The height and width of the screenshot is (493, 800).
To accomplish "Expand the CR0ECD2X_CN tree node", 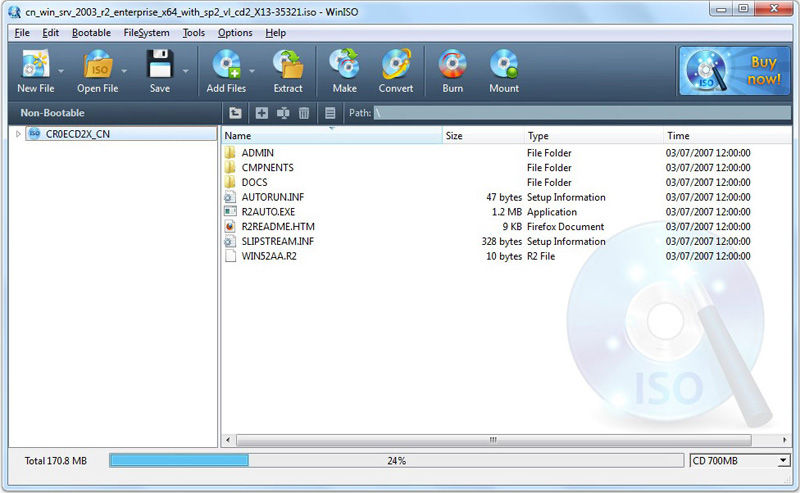I will (18, 134).
